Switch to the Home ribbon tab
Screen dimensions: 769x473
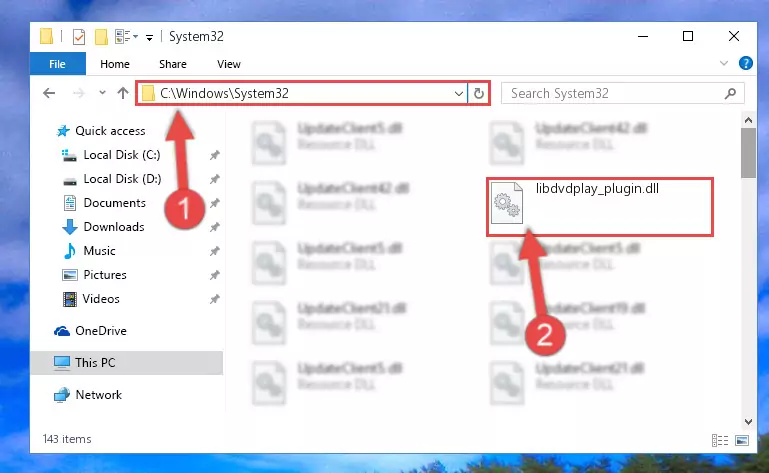(x=115, y=64)
